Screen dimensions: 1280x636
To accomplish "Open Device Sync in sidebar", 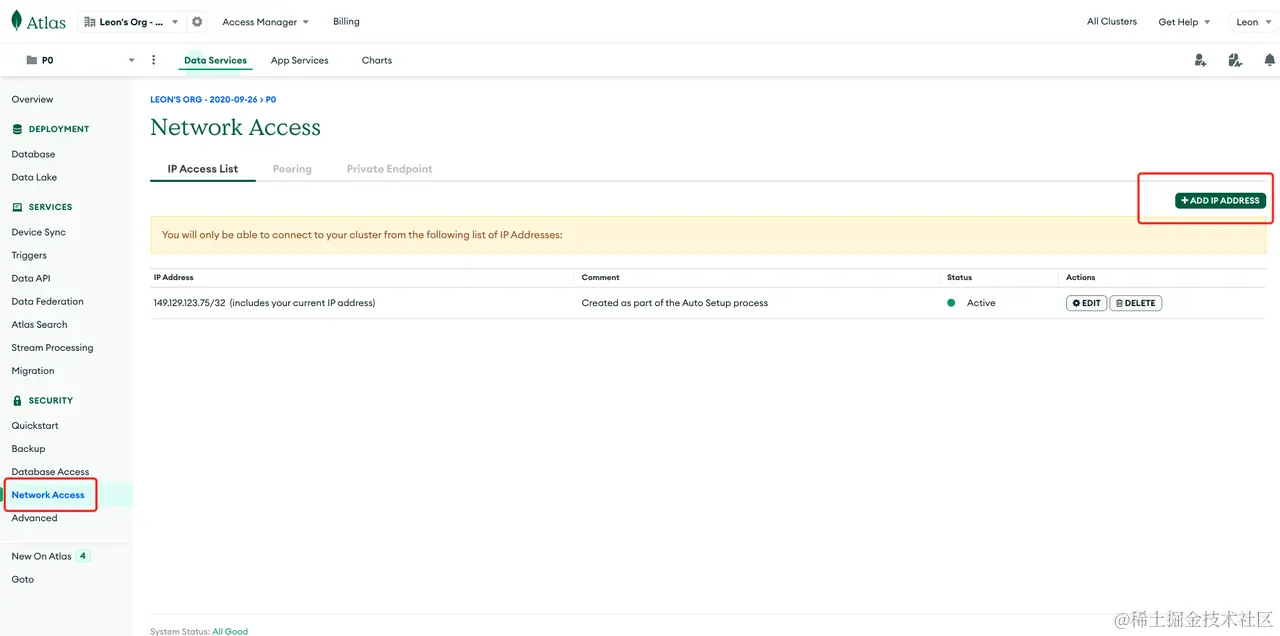I will click(x=38, y=232).
